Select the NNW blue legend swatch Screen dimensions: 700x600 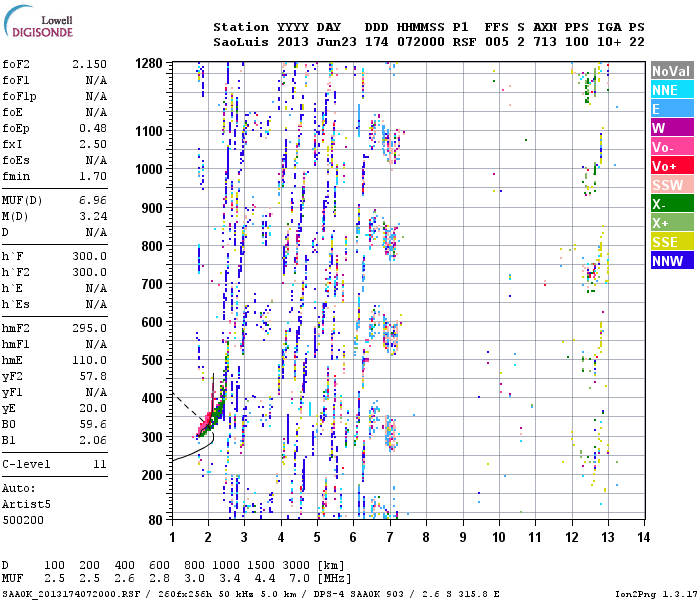tap(672, 260)
